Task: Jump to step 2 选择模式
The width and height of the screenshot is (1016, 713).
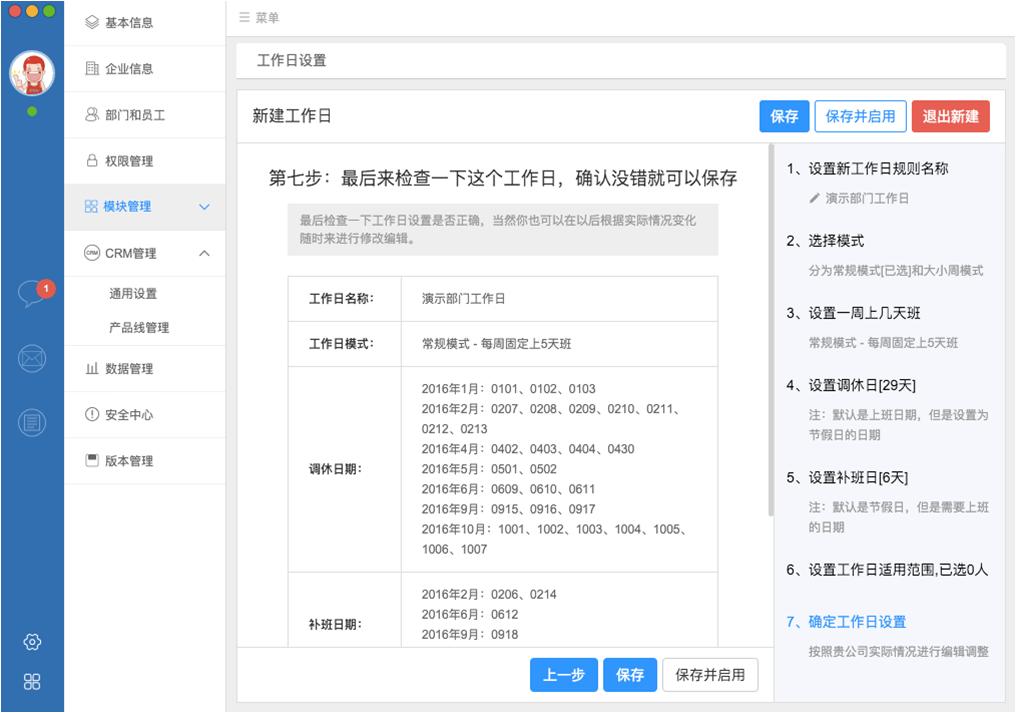Action: tap(825, 241)
